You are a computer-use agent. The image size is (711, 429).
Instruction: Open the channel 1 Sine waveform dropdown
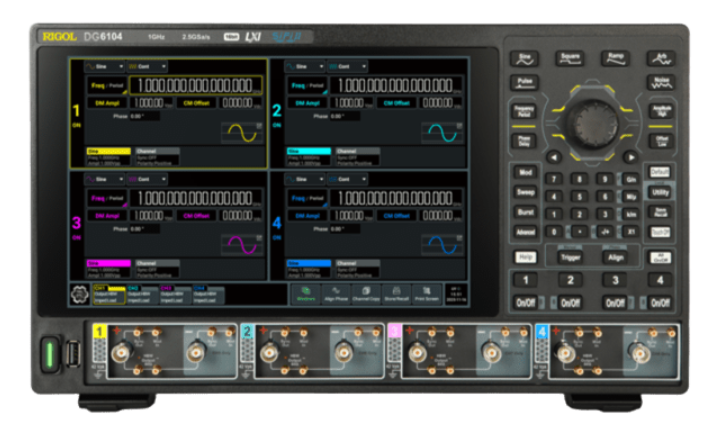104,67
